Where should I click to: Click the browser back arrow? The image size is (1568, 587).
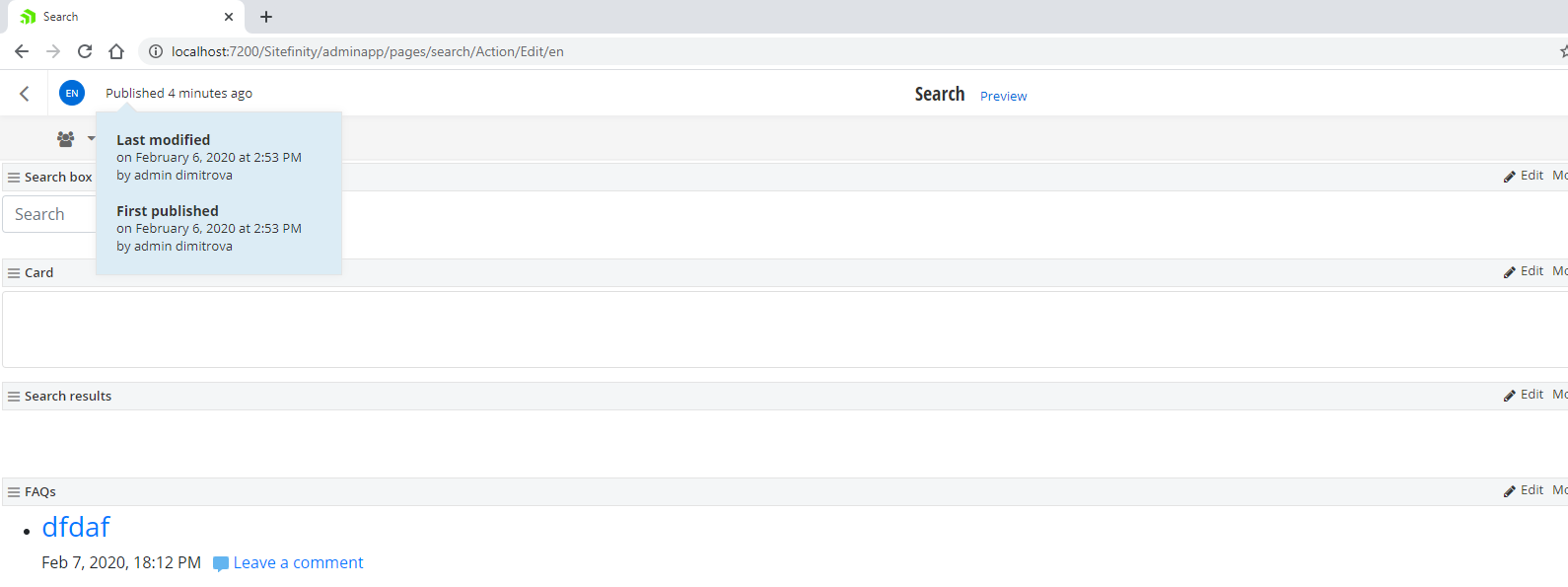[22, 51]
